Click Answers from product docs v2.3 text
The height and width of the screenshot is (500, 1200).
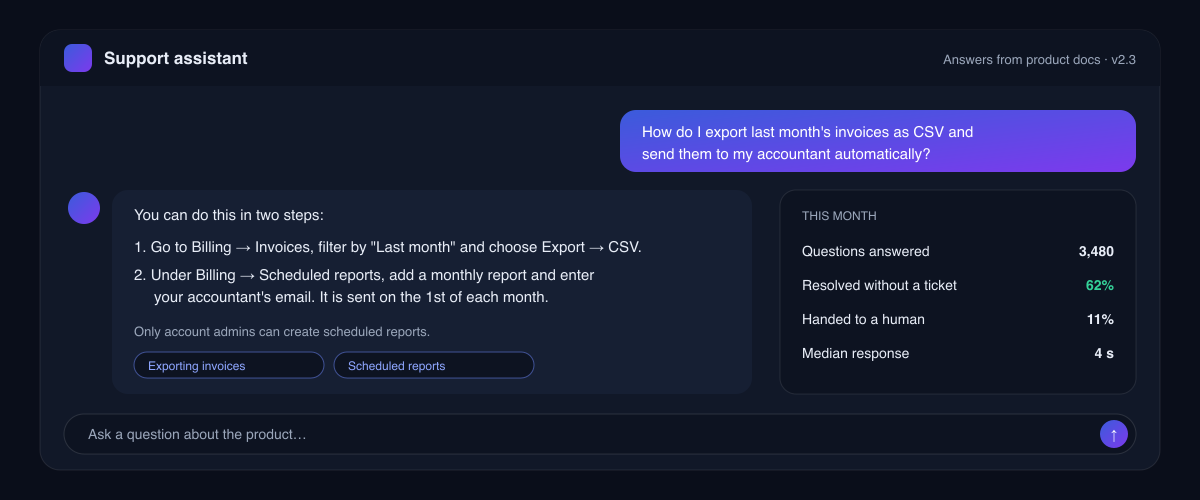point(1039,59)
